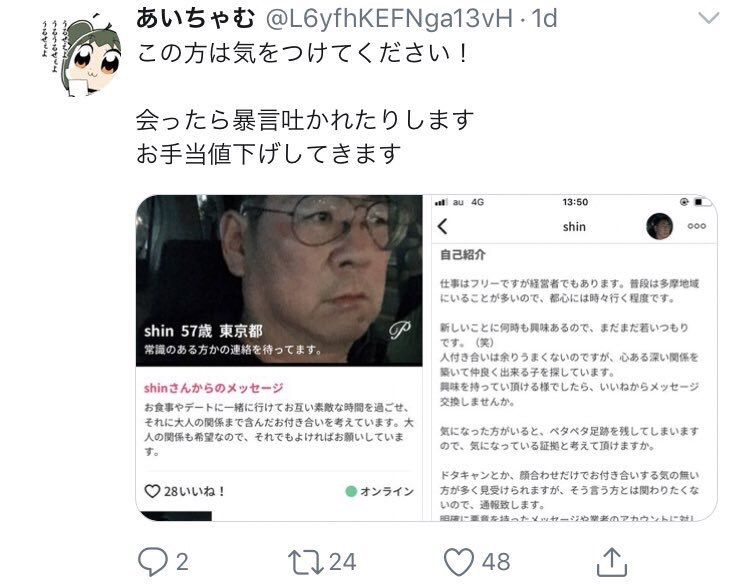The width and height of the screenshot is (750, 584).
Task: Open the @L6yfhKEFNga13vH handle link
Action: coord(389,19)
